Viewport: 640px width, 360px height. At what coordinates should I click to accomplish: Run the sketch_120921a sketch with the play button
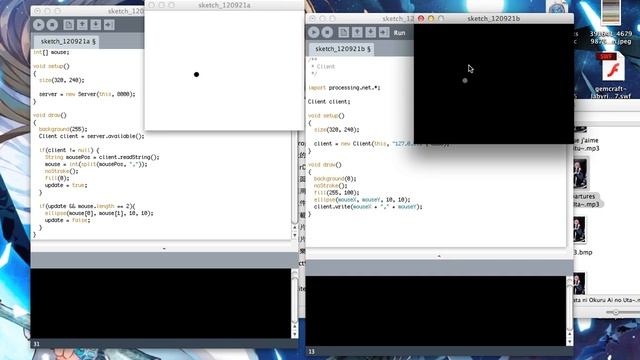point(38,25)
